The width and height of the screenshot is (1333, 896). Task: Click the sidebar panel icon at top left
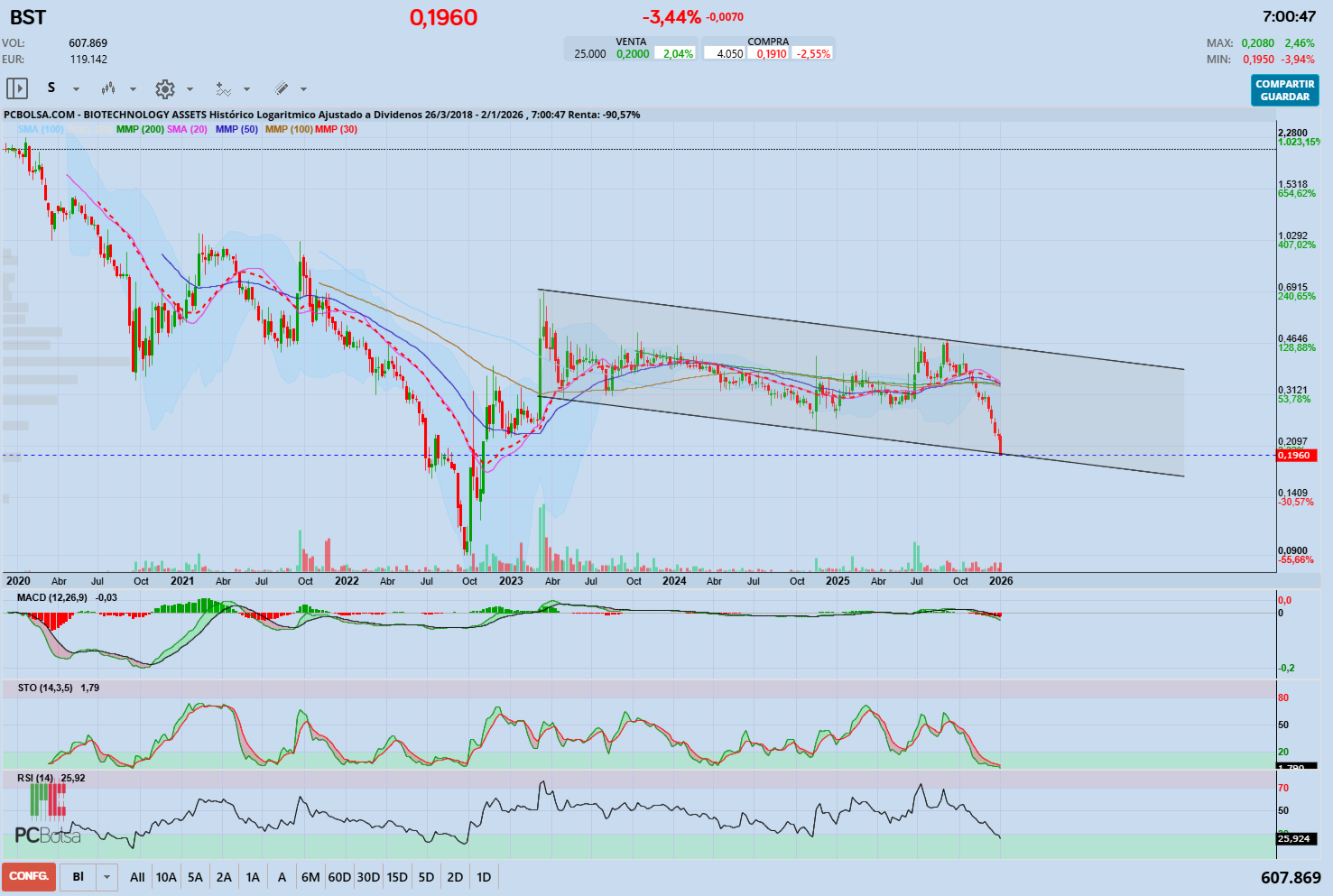coord(17,88)
